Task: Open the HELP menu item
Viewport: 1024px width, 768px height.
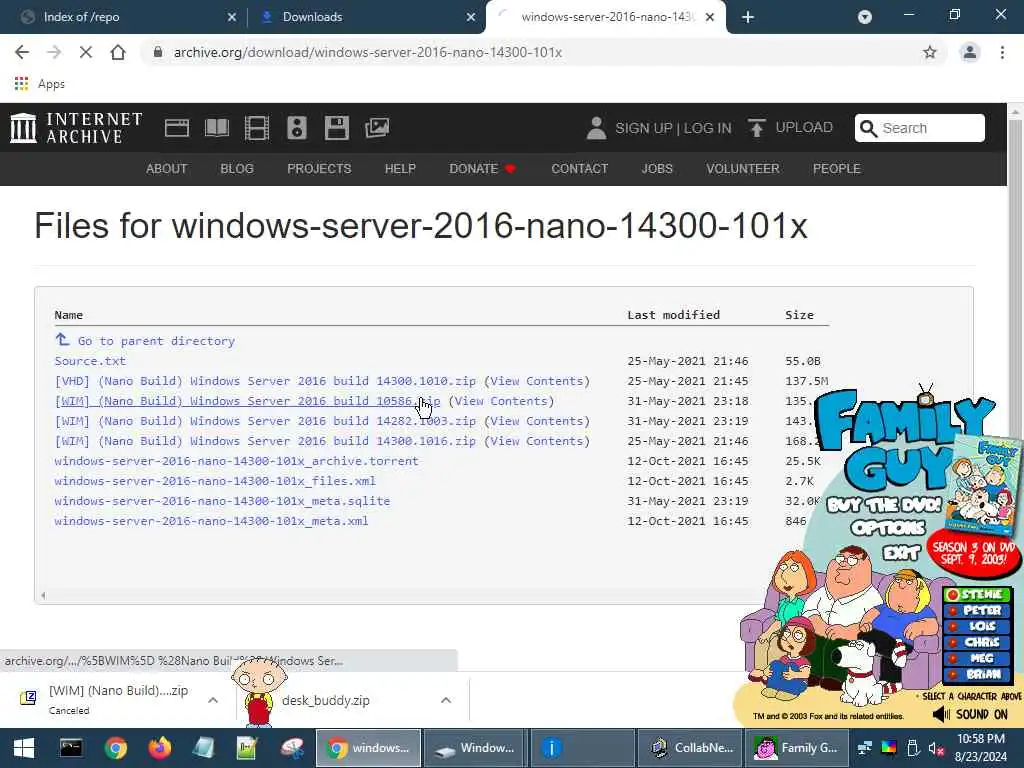Action: tap(400, 168)
